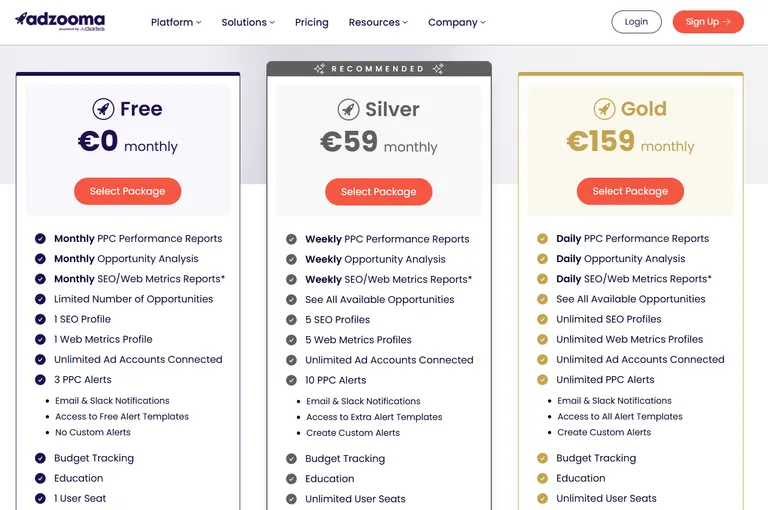Click the checkmark beside 5 SEO Profiles

point(291,319)
